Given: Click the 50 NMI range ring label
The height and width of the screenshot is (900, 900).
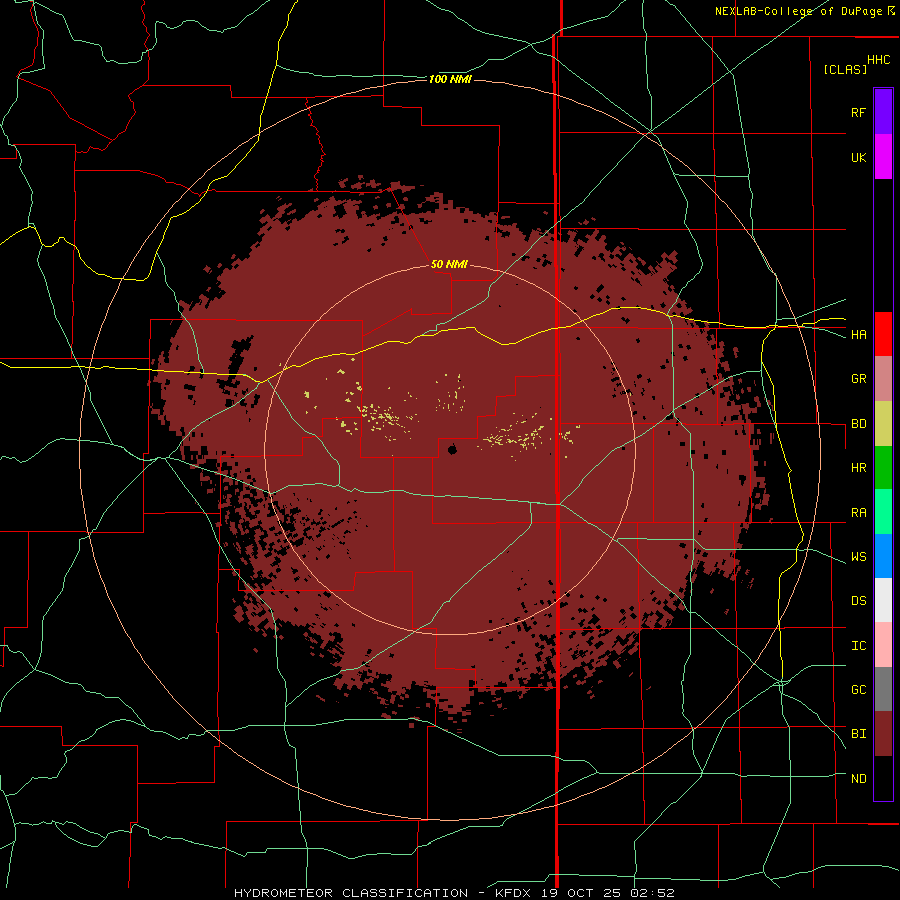Looking at the screenshot, I should tap(449, 264).
